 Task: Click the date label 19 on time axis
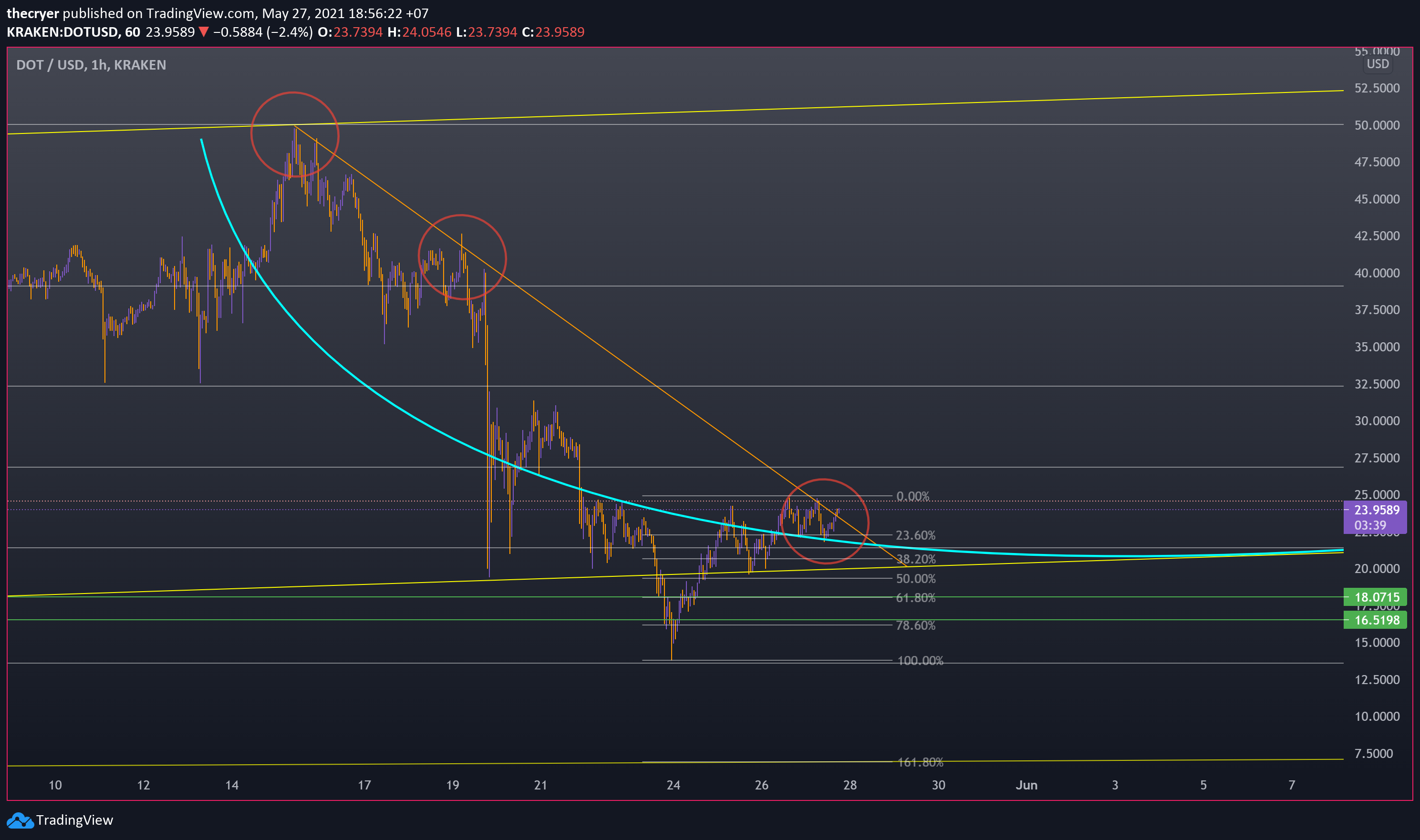click(x=452, y=785)
